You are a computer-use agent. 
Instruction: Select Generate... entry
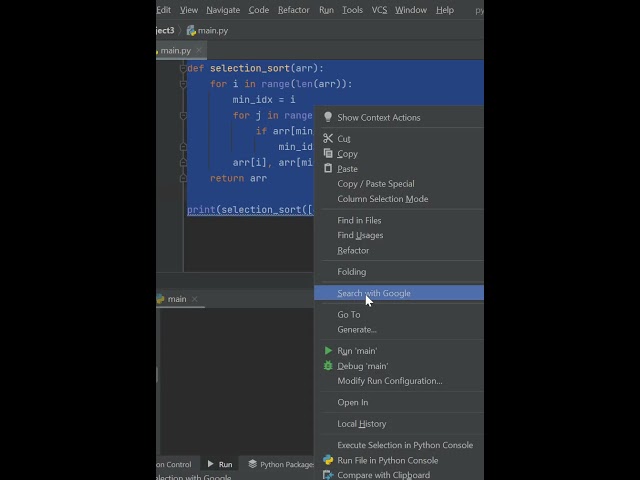pos(399,329)
